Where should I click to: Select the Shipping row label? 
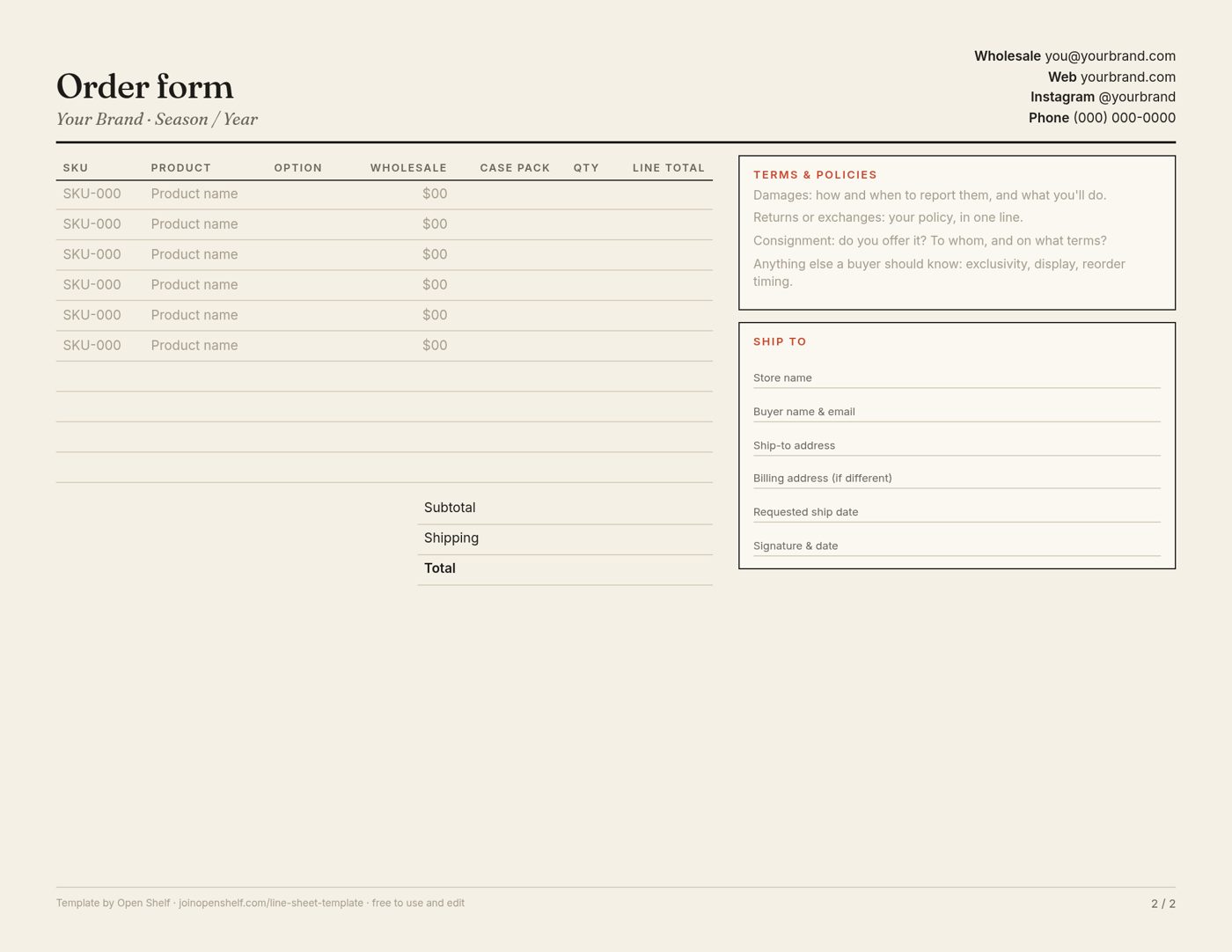(x=451, y=538)
